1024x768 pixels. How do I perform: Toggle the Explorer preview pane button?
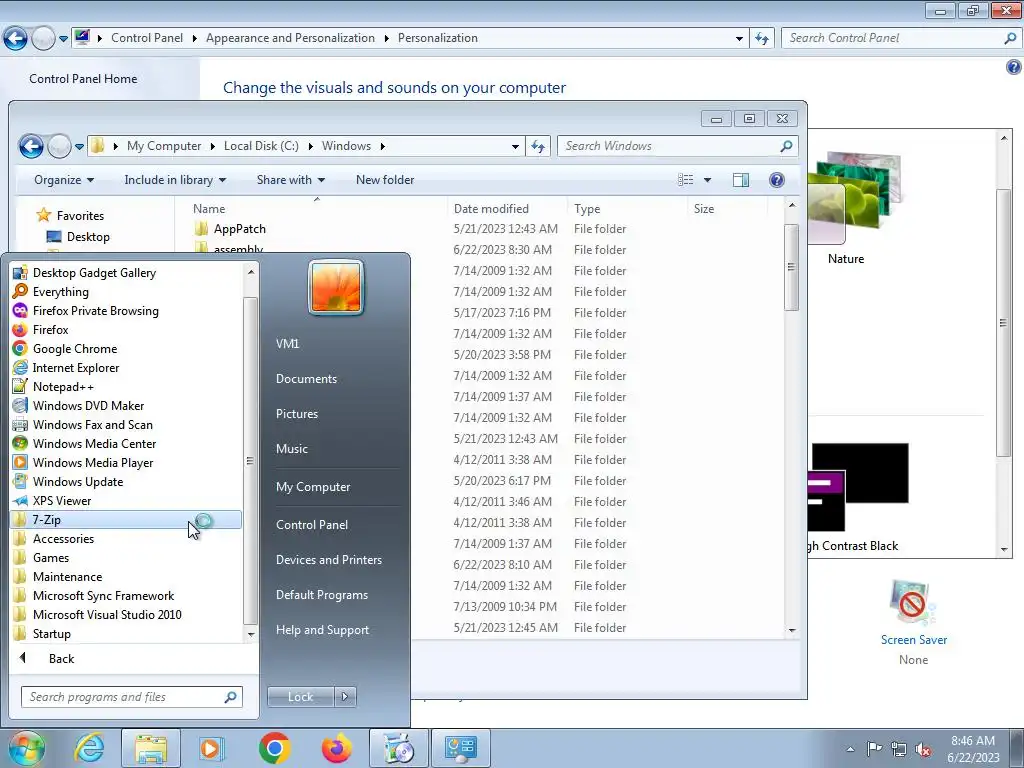(x=741, y=180)
